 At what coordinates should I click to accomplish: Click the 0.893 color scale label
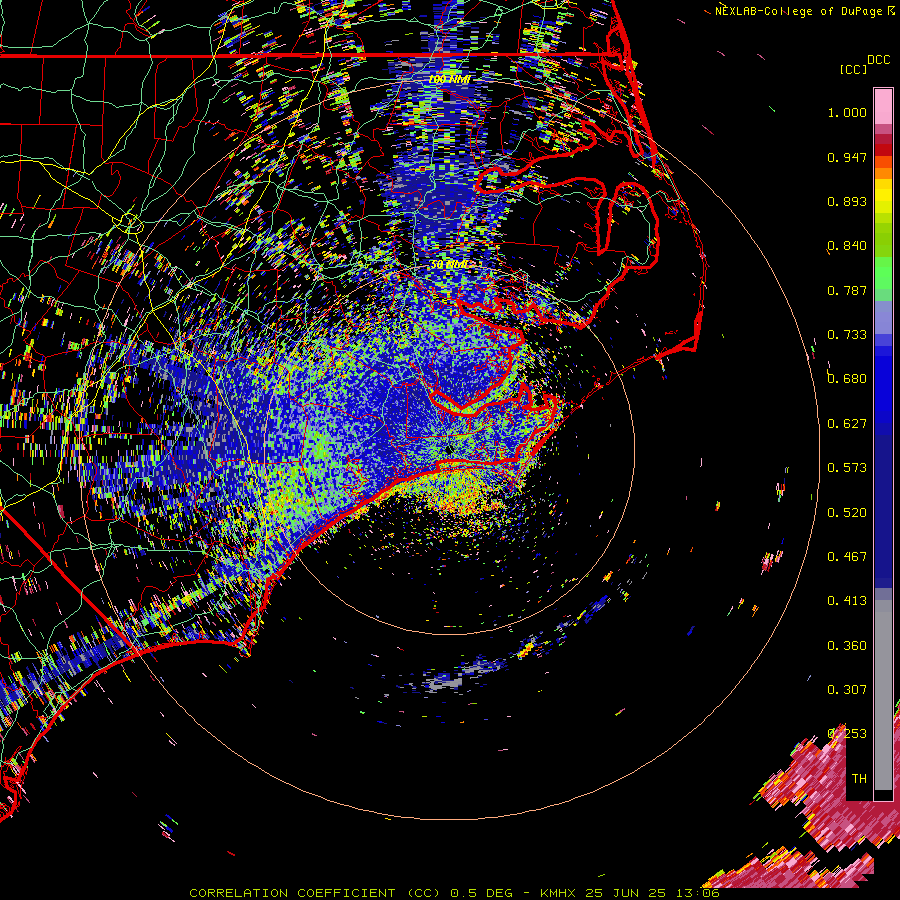[x=847, y=201]
